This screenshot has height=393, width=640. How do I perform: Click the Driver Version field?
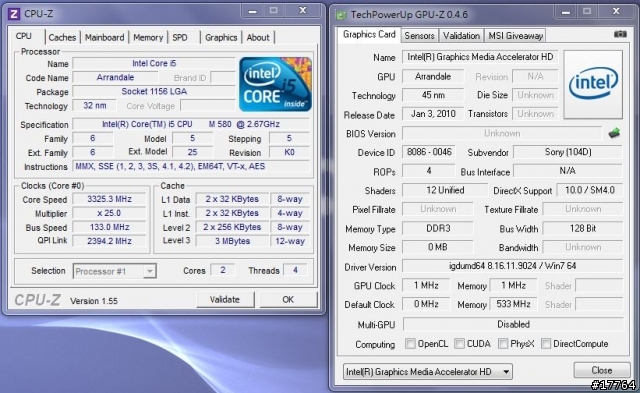pyautogui.click(x=513, y=266)
